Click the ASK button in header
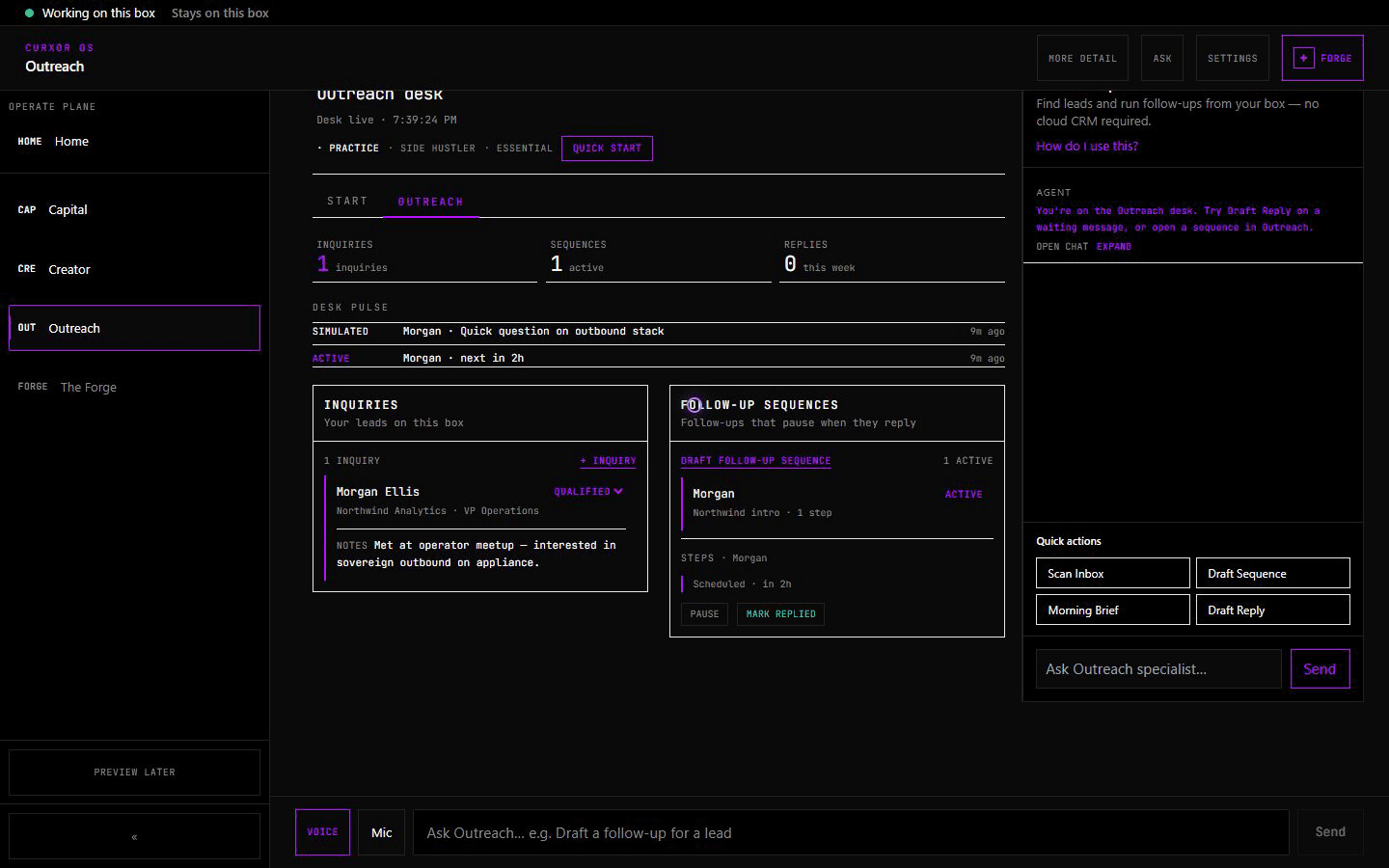 (1162, 58)
